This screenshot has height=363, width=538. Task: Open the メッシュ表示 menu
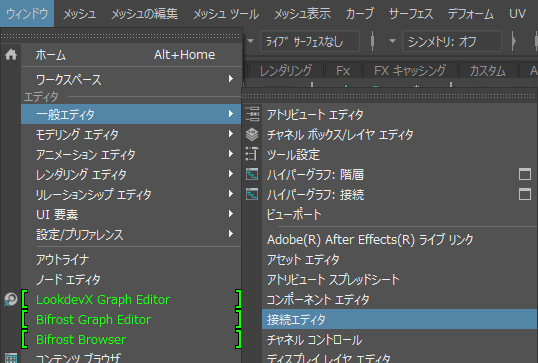click(x=302, y=13)
